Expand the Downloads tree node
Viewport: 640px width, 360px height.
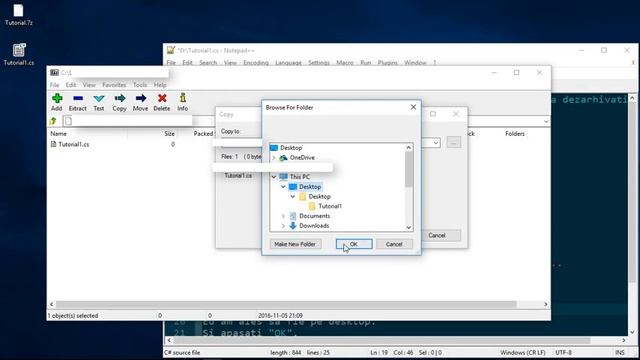[x=283, y=226]
